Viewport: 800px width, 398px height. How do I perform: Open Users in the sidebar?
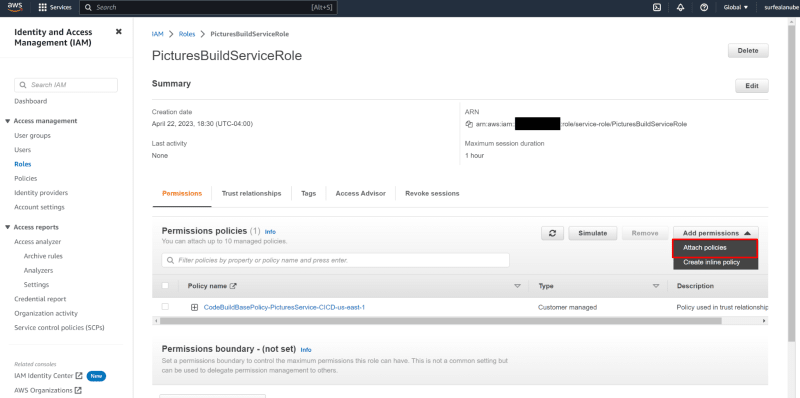[x=22, y=150]
